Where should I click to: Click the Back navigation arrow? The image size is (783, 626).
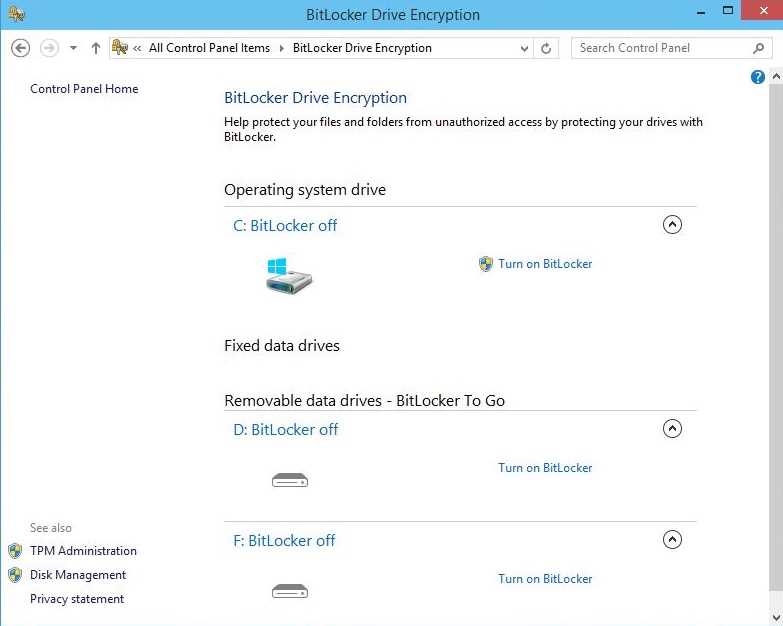[x=20, y=48]
